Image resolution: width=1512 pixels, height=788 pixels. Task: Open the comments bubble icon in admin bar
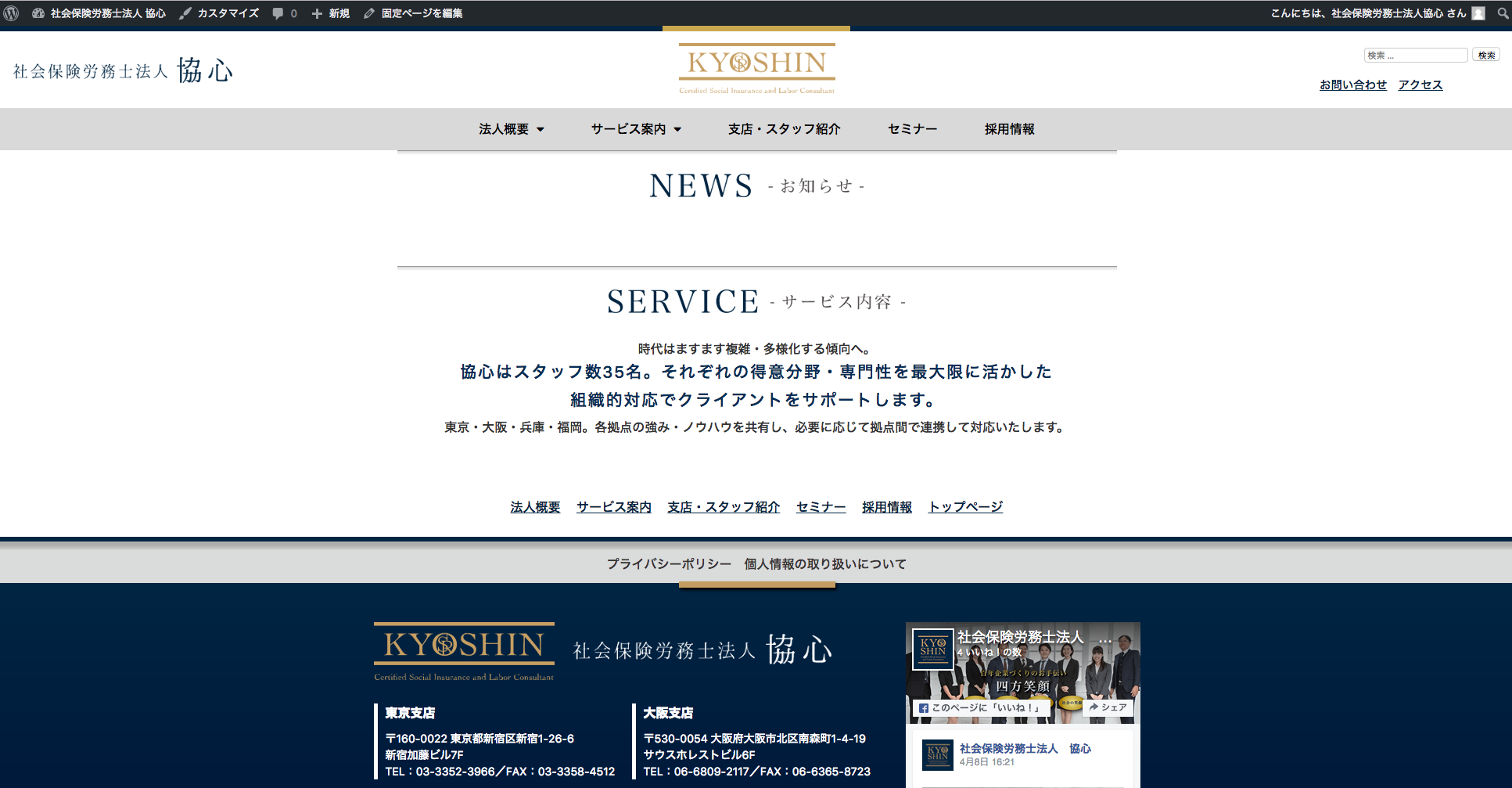click(x=278, y=13)
